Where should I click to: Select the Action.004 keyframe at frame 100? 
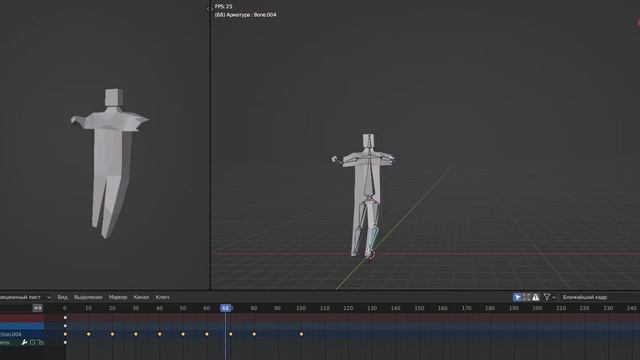click(x=302, y=334)
